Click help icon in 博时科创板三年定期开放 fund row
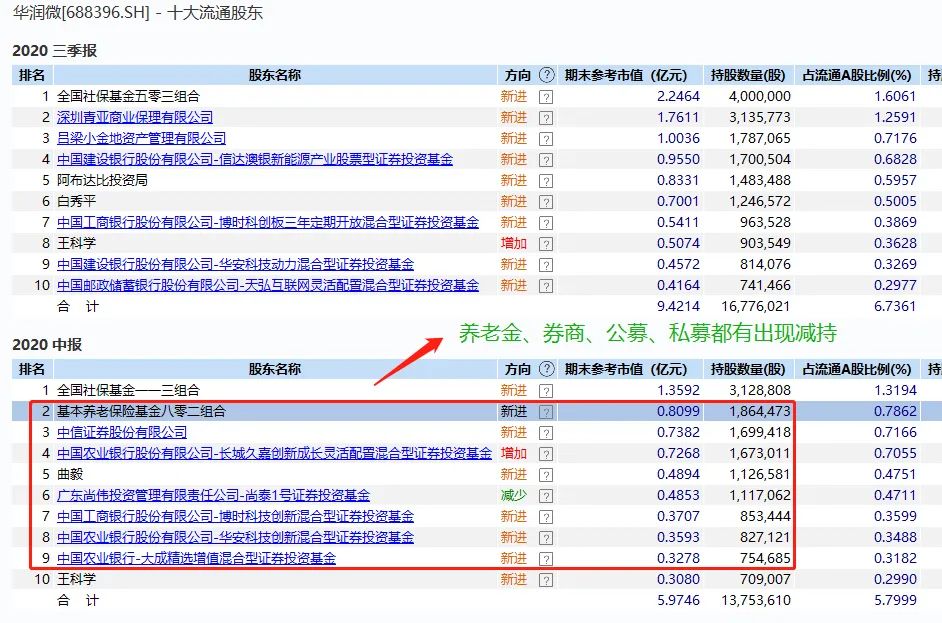Screen dimensions: 942x623 pos(545,223)
